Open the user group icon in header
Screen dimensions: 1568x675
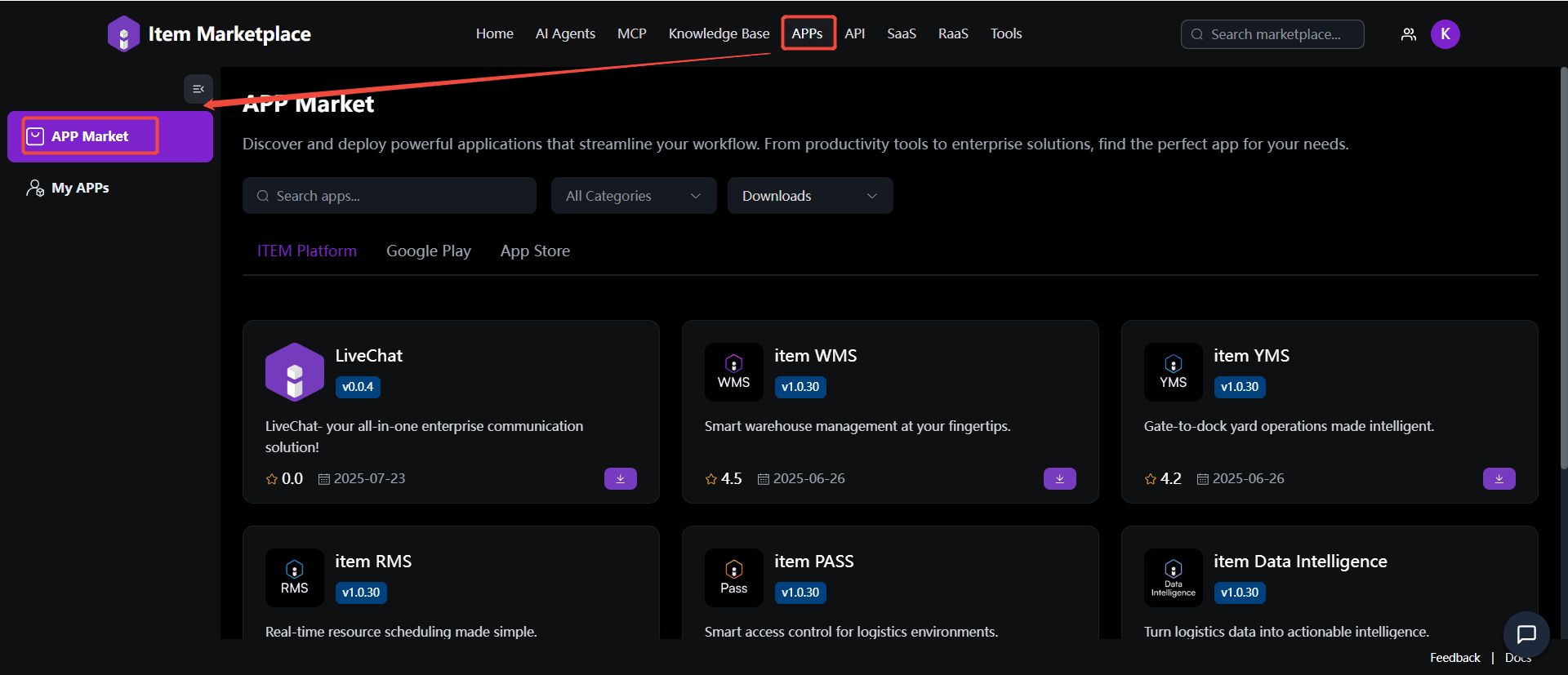pyautogui.click(x=1409, y=34)
